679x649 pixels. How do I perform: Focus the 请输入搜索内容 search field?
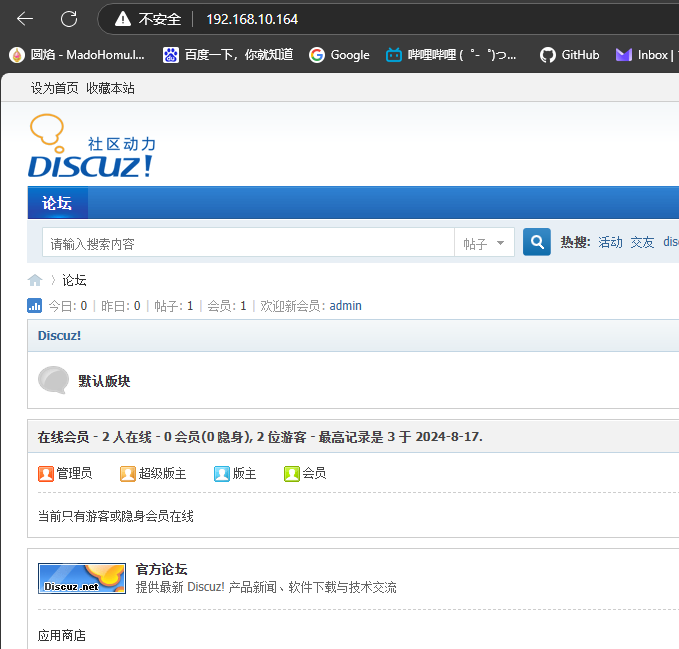[x=248, y=242]
